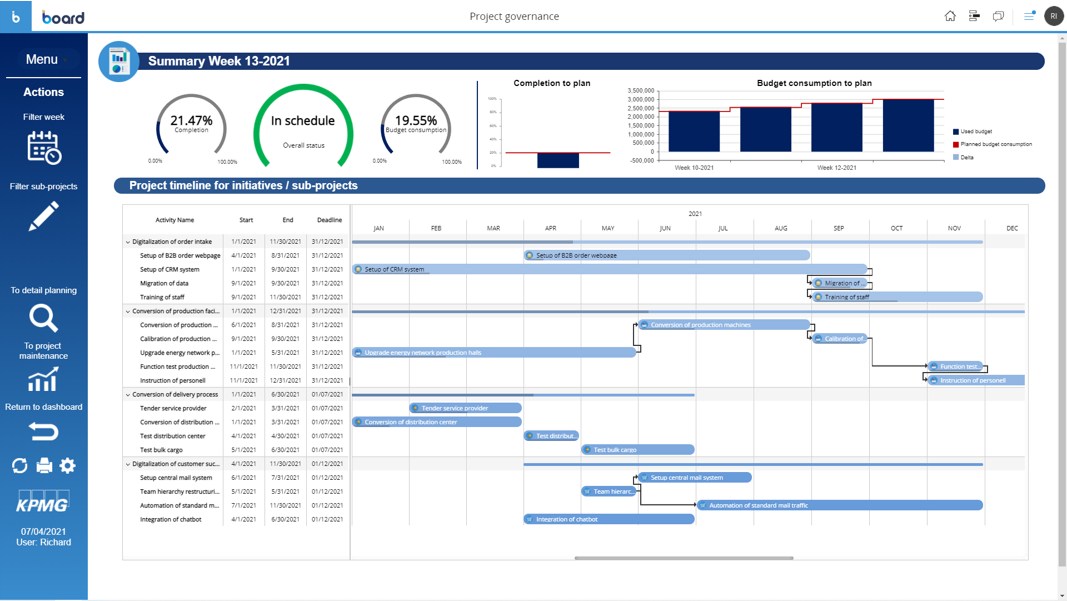This screenshot has width=1067, height=601.
Task: Select the 'Setup central mail system' row name
Action: [x=176, y=478]
